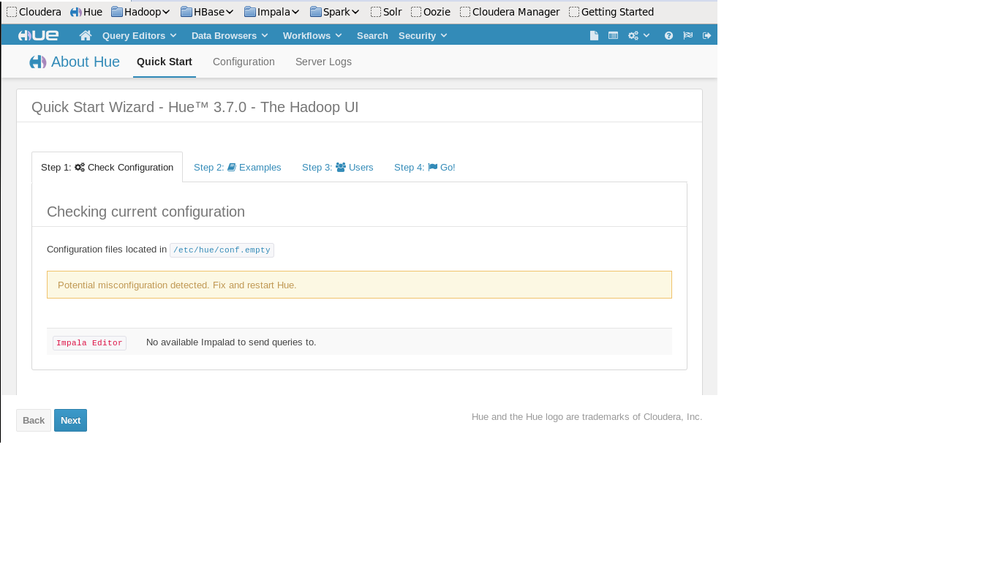Open the File Browser document icon

594,36
